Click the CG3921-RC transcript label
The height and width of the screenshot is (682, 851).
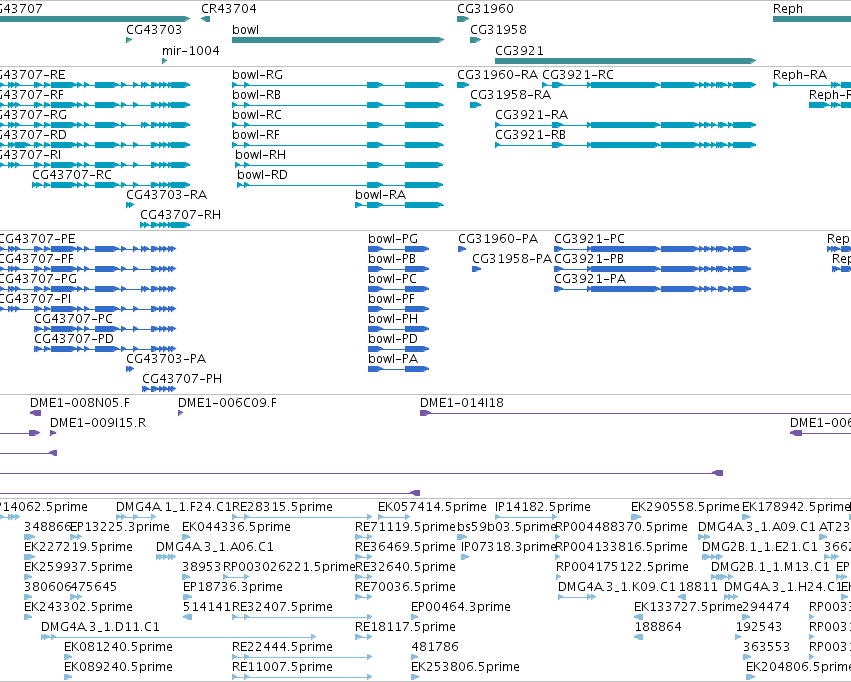click(578, 75)
